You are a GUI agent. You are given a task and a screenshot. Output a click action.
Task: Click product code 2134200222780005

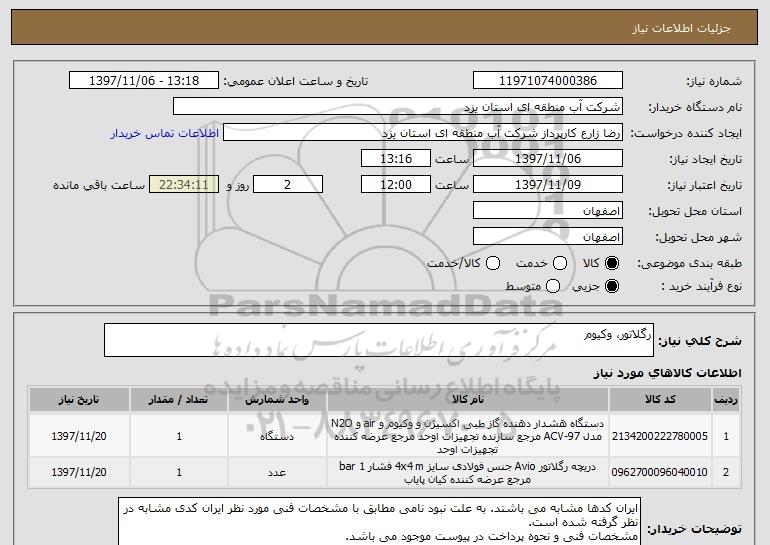click(x=660, y=436)
